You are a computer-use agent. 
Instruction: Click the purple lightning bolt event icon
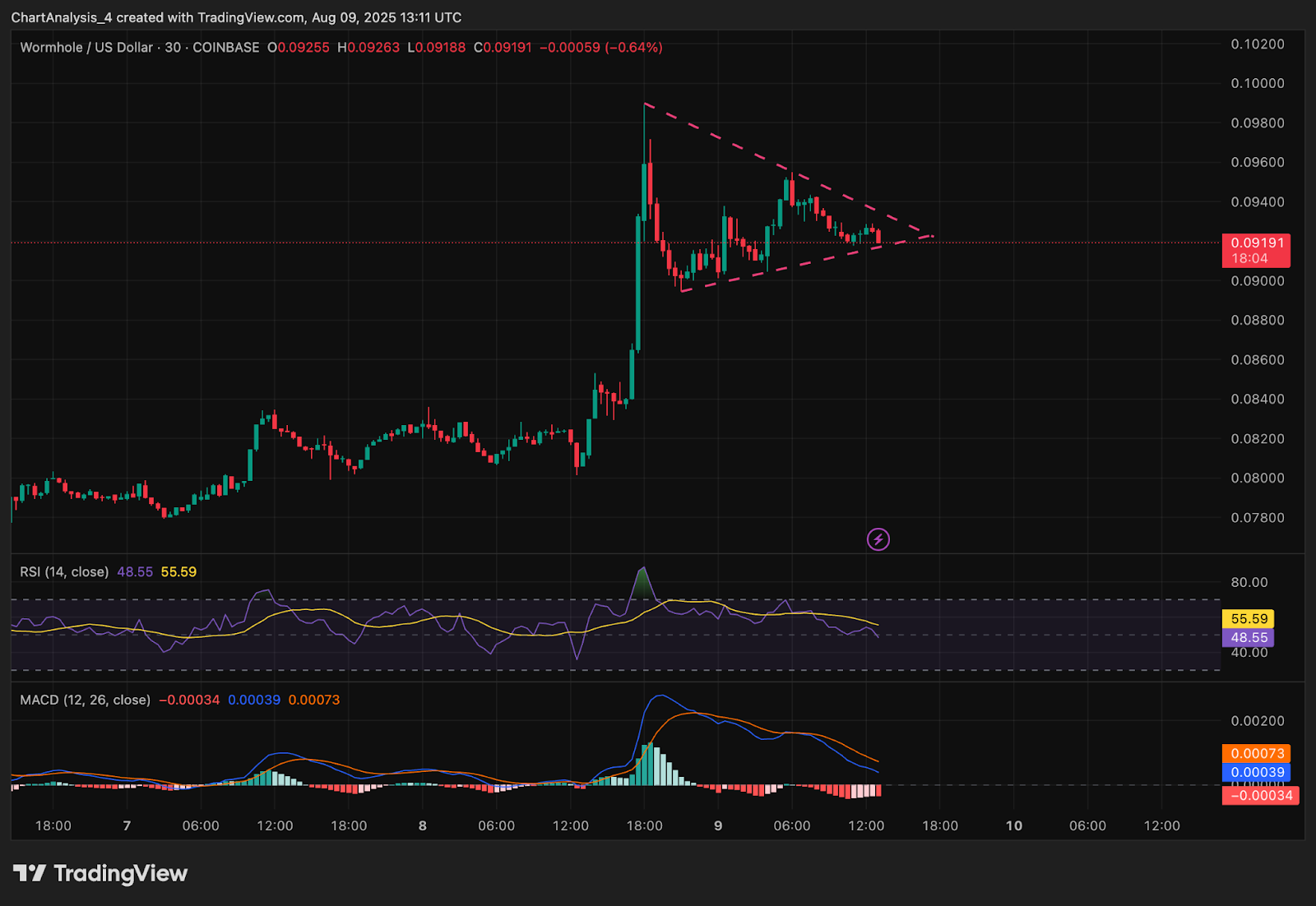[x=878, y=539]
